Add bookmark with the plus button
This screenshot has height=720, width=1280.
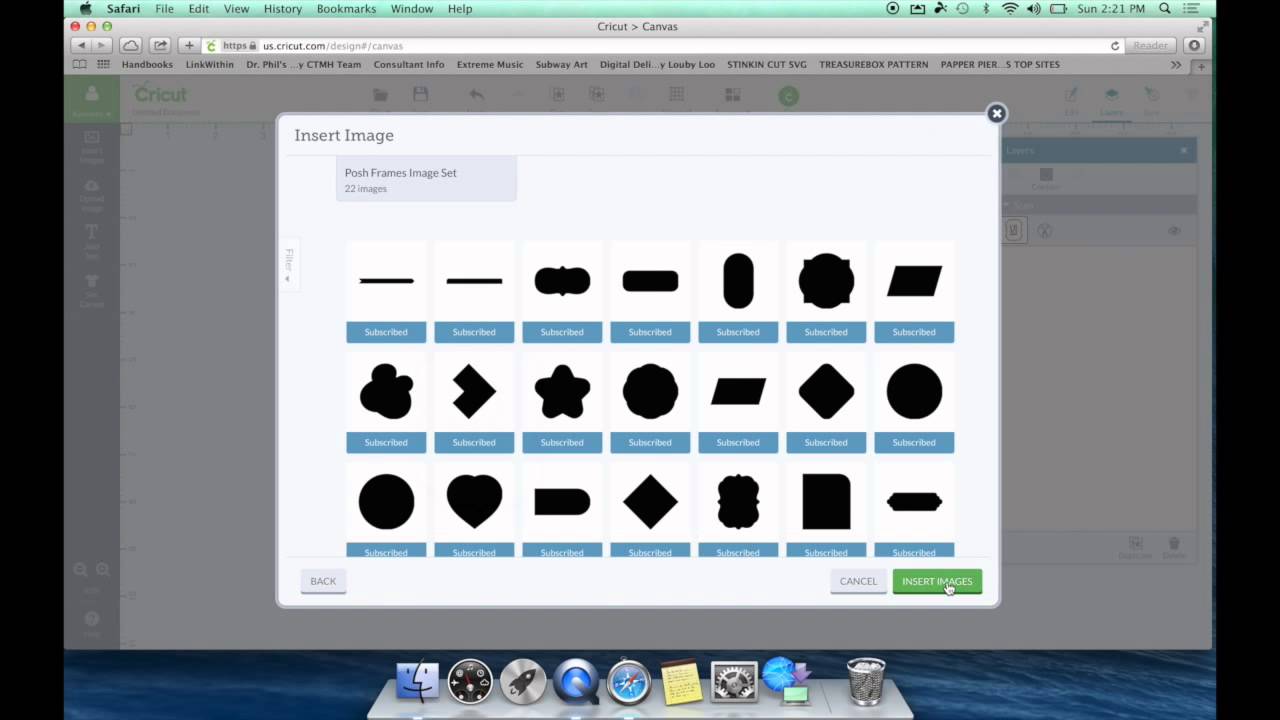tap(189, 46)
